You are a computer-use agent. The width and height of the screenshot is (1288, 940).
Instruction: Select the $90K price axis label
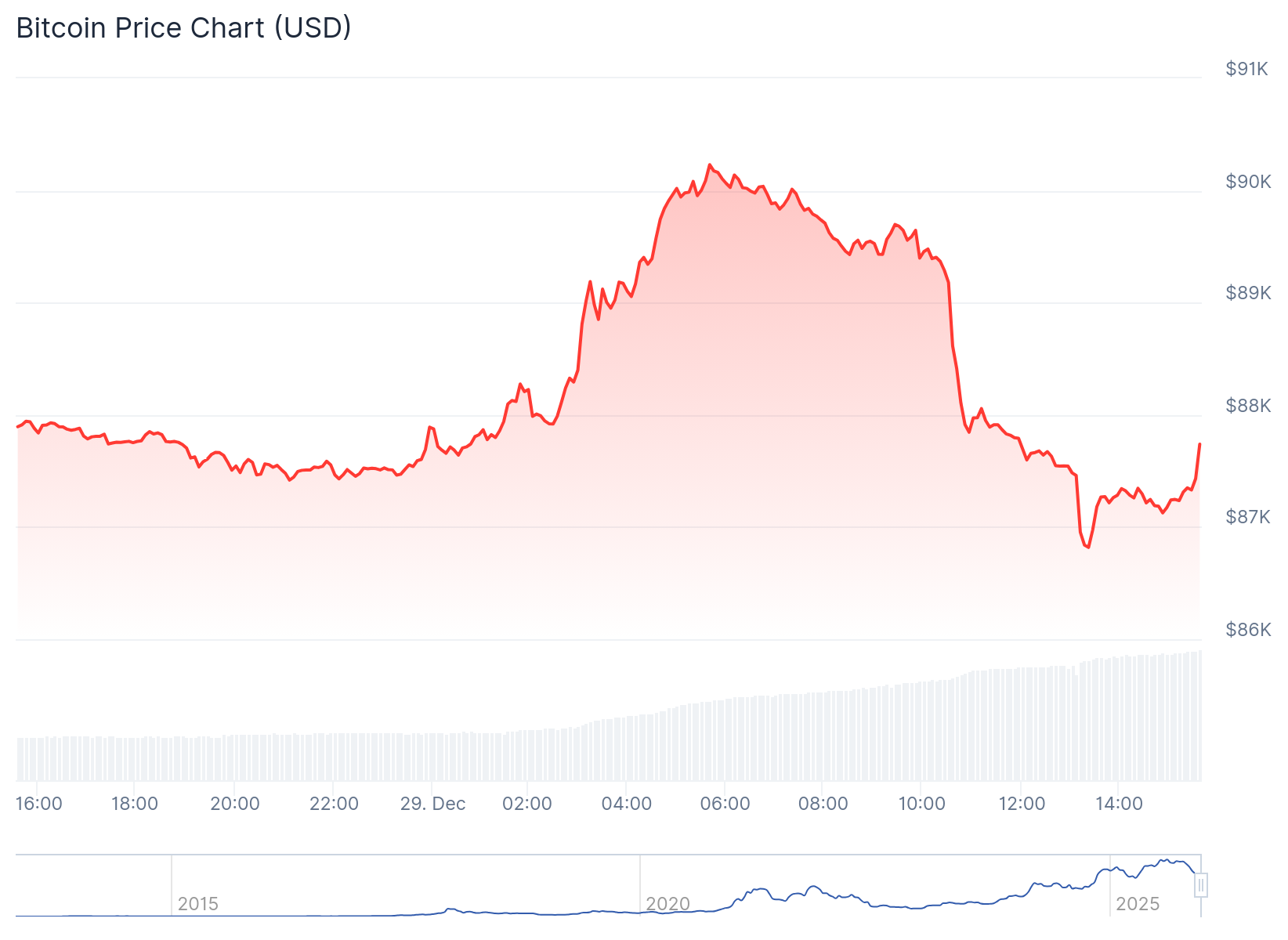1248,182
